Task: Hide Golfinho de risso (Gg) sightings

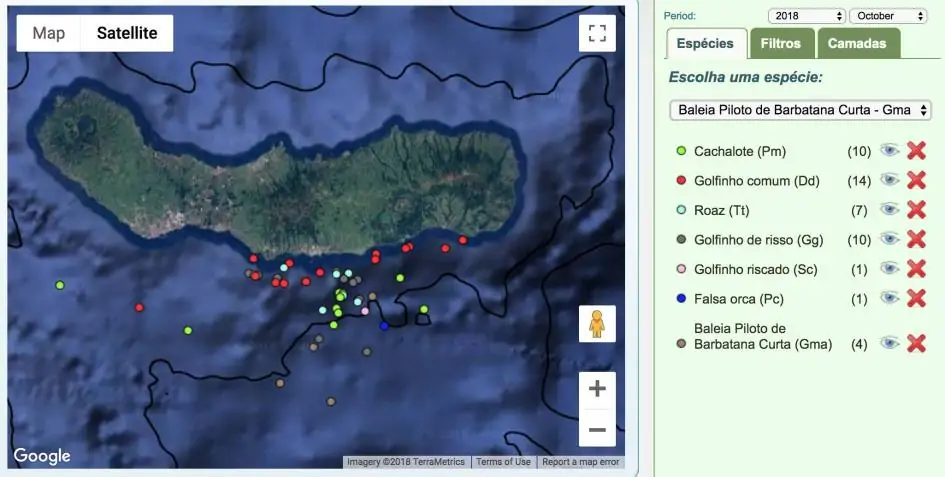Action: pos(889,239)
